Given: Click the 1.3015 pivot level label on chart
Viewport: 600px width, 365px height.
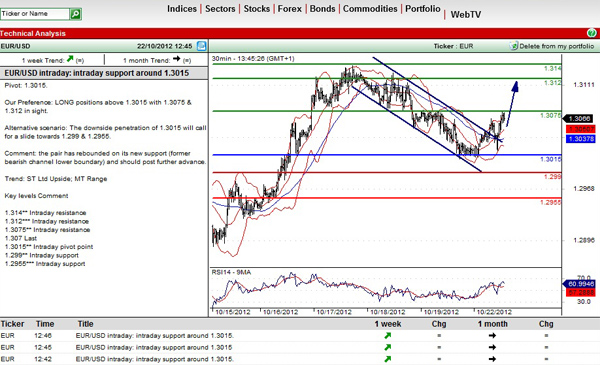Looking at the screenshot, I should click(x=551, y=159).
